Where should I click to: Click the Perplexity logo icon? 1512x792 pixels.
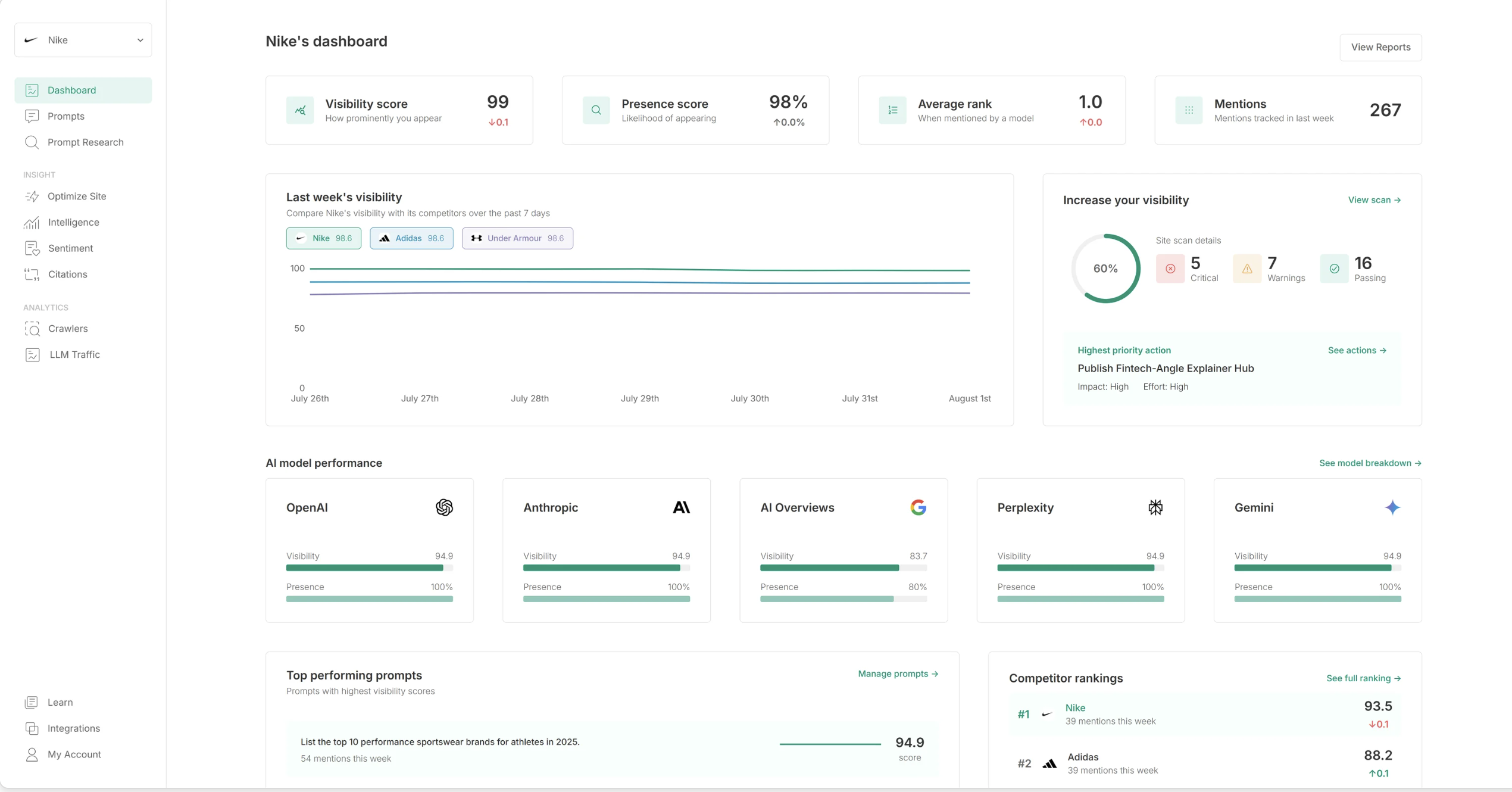(1155, 507)
